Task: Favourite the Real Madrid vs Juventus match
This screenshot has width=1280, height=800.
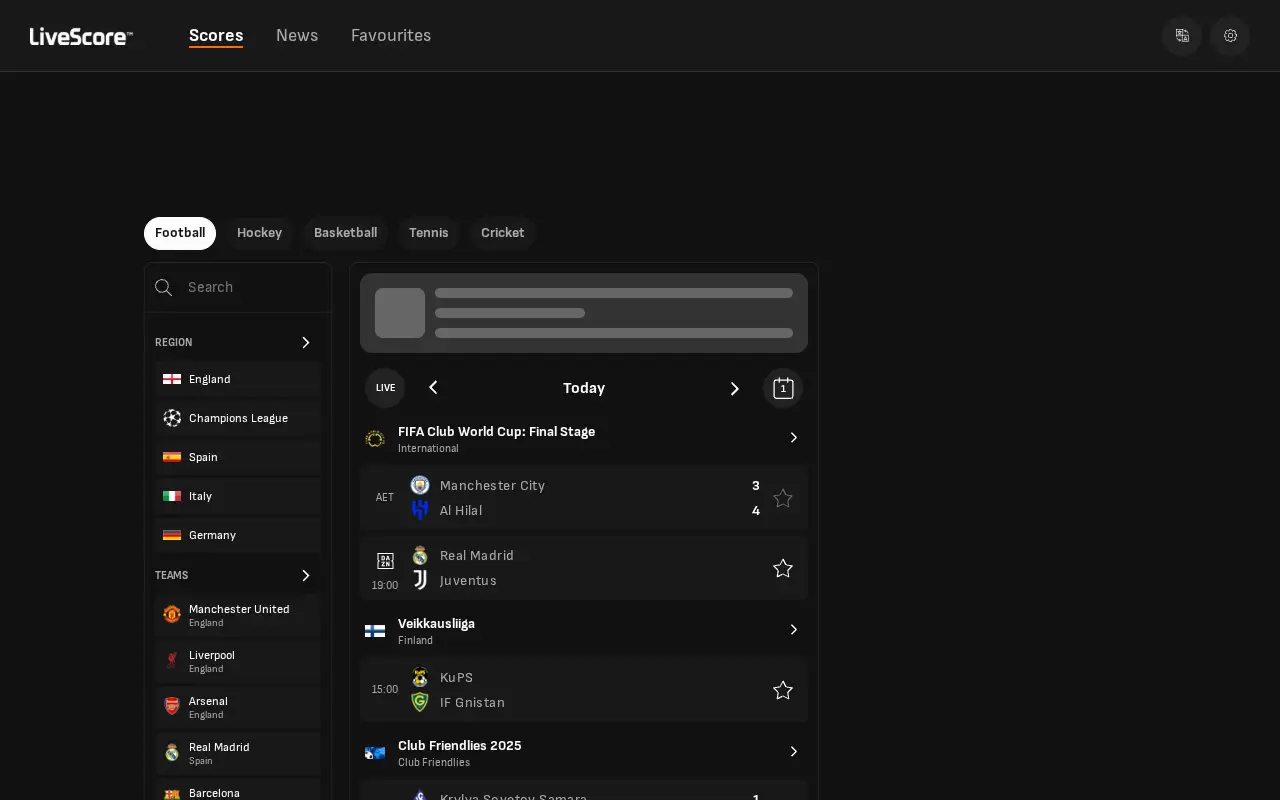Action: (783, 568)
